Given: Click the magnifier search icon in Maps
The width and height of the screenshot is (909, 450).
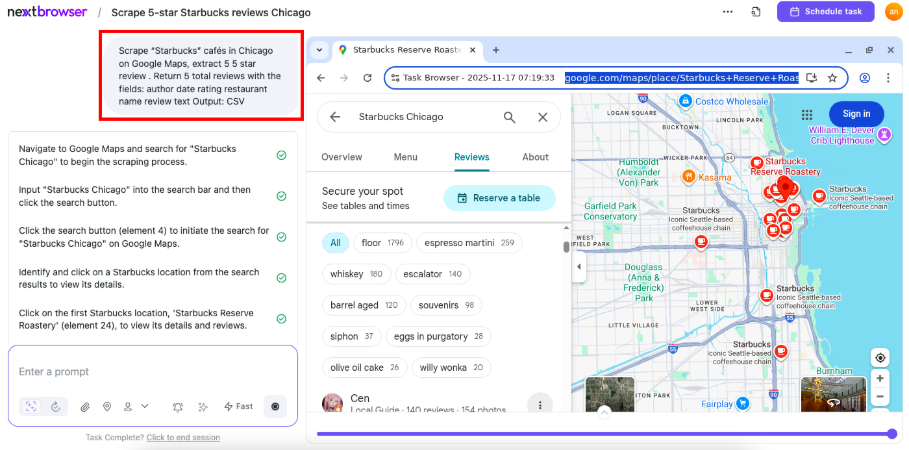Looking at the screenshot, I should pos(510,117).
